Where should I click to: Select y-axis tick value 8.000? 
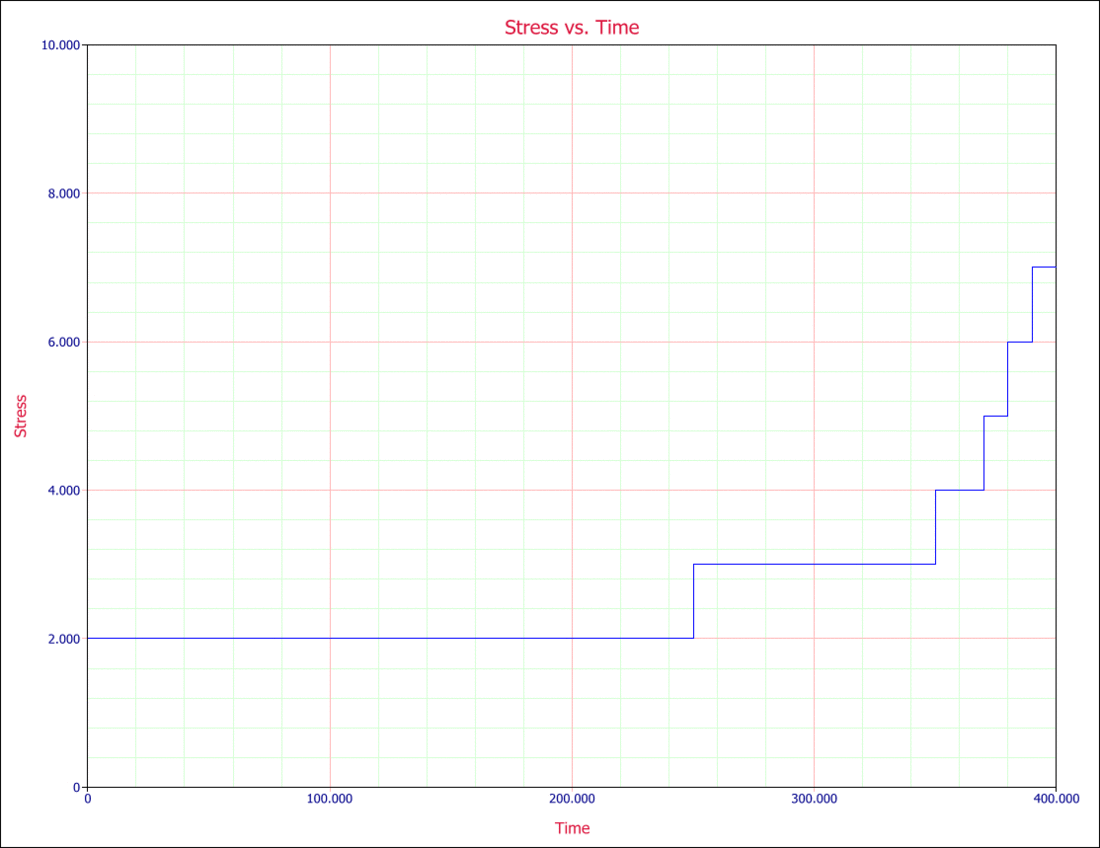pyautogui.click(x=64, y=194)
